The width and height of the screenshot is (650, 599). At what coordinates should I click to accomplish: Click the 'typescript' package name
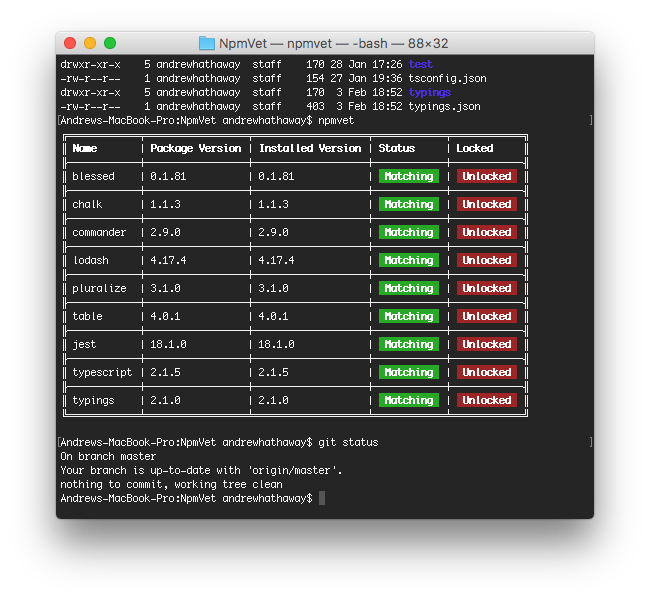click(x=102, y=372)
